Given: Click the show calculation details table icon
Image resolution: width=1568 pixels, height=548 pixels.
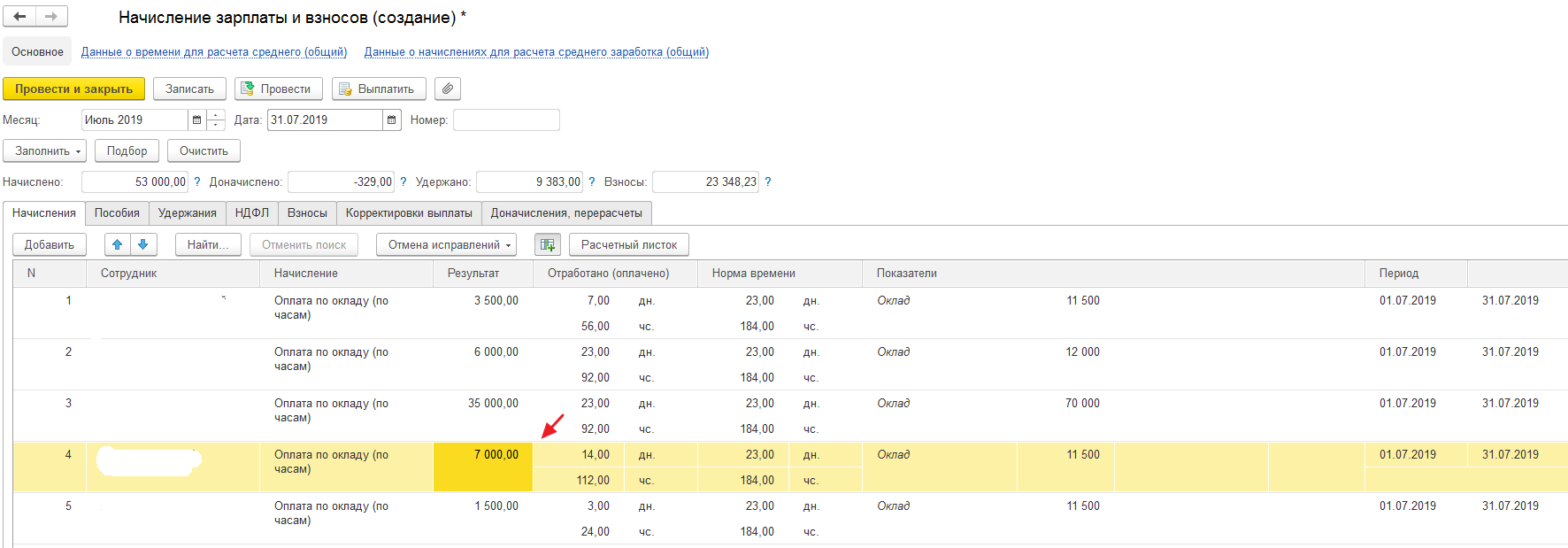Looking at the screenshot, I should click(548, 244).
